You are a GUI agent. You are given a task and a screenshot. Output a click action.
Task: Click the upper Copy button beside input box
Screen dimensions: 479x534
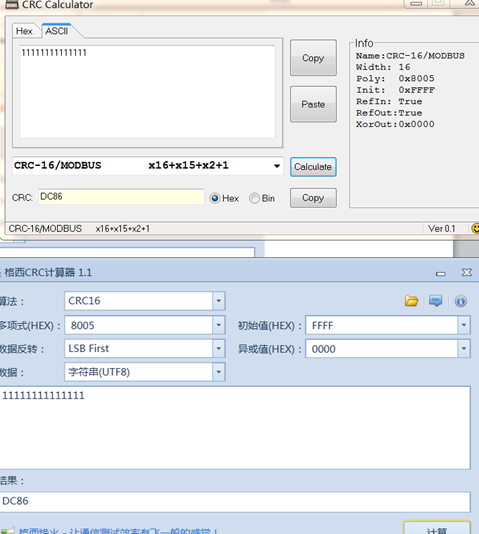coord(313,58)
